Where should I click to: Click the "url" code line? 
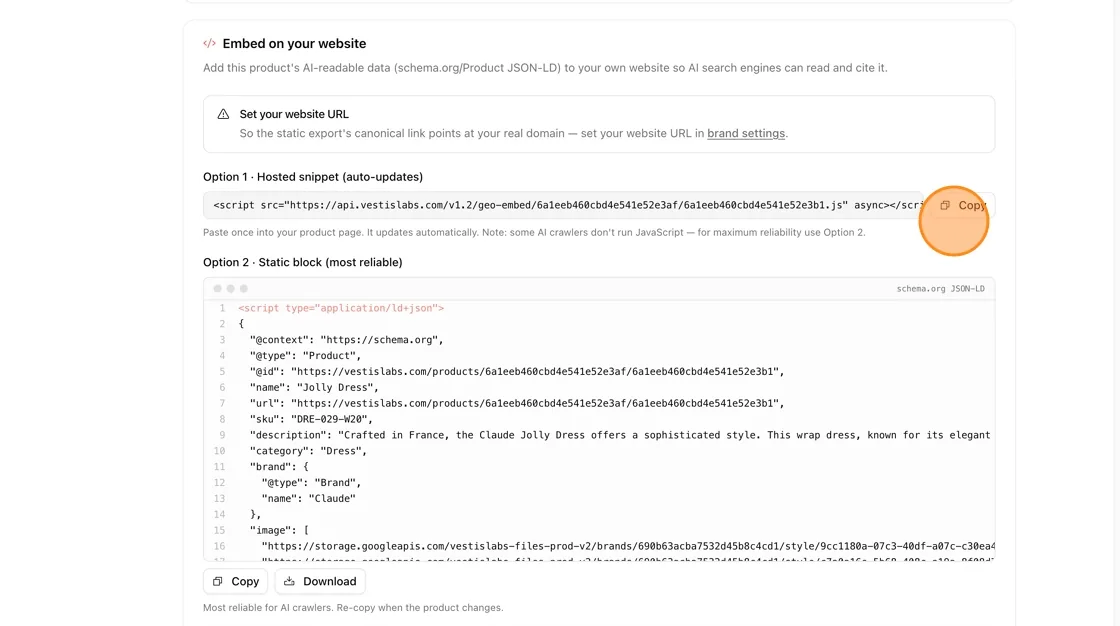(516, 403)
